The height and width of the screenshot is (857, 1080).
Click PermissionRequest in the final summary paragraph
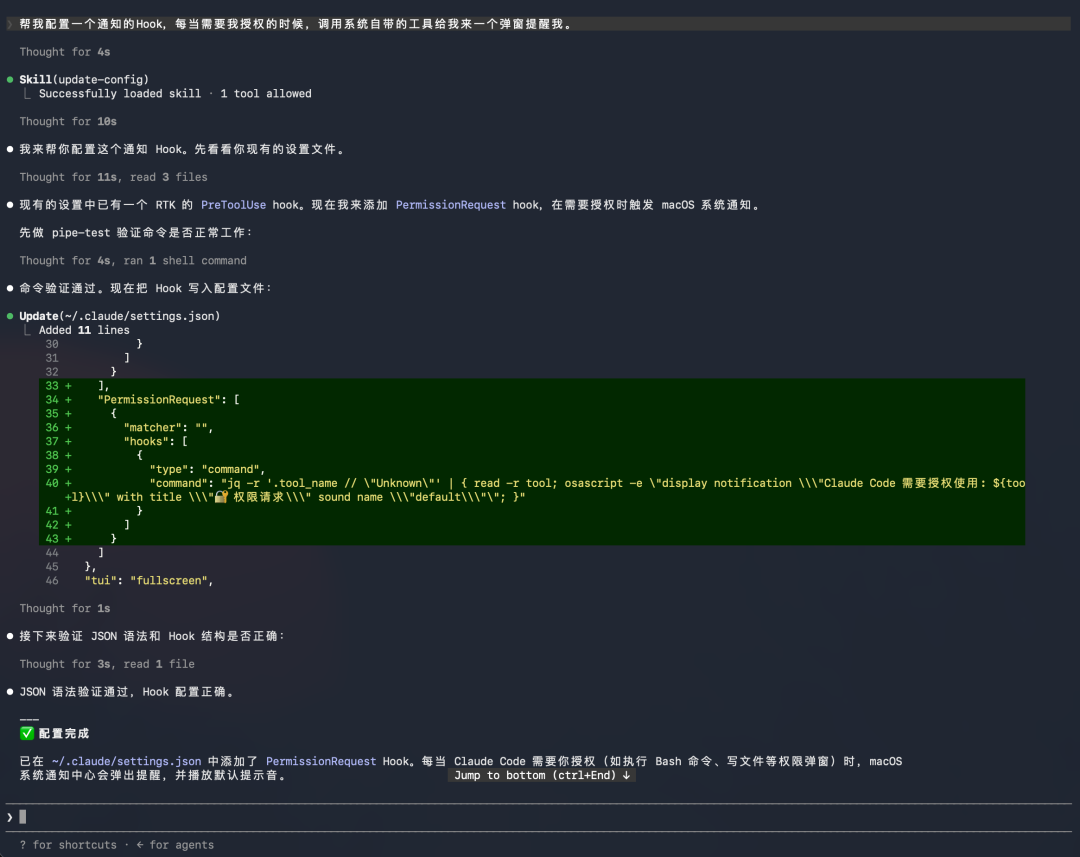tap(321, 761)
